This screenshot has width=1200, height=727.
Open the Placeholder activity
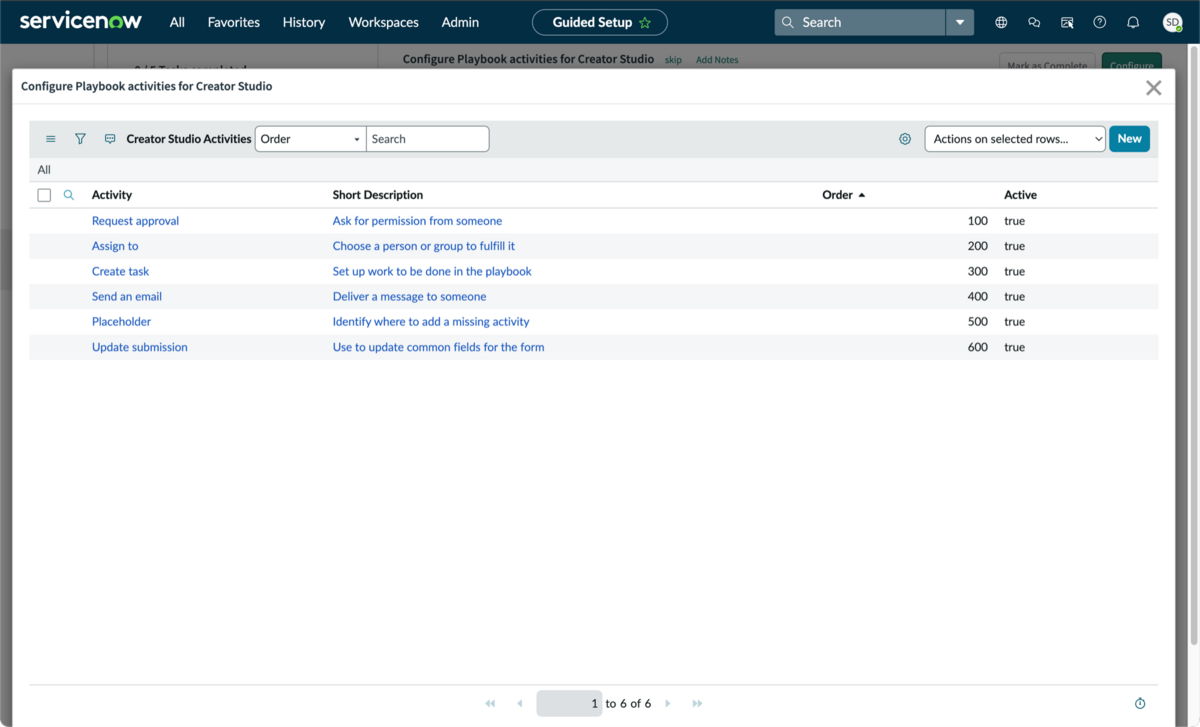tap(121, 322)
